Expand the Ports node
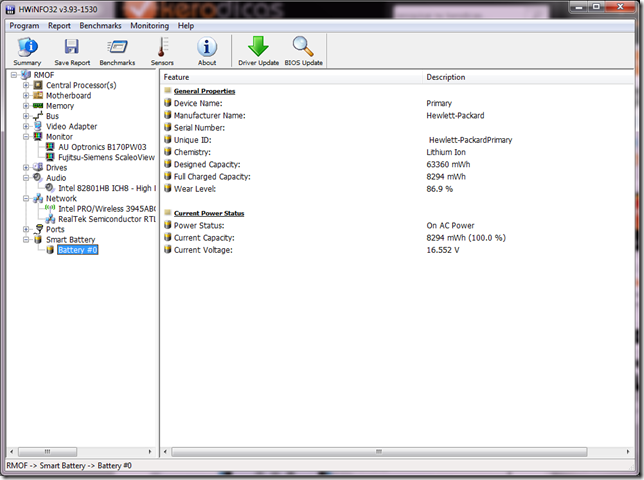644x480 pixels. 26,229
